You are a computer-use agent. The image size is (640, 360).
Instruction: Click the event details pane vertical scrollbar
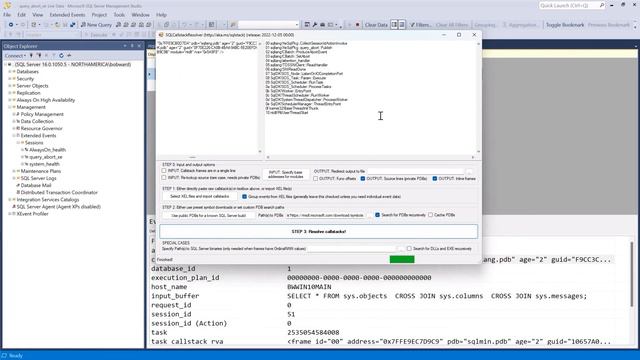pos(632,273)
